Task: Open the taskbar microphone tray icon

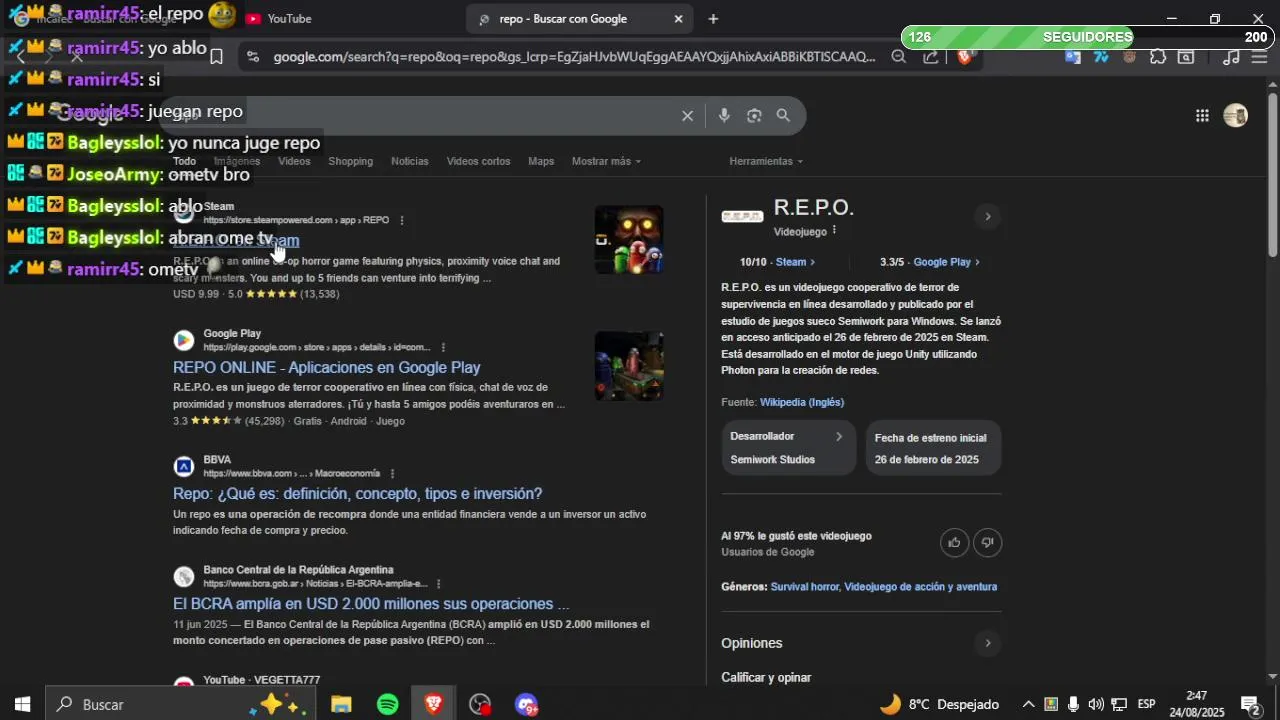Action: pyautogui.click(x=1073, y=704)
